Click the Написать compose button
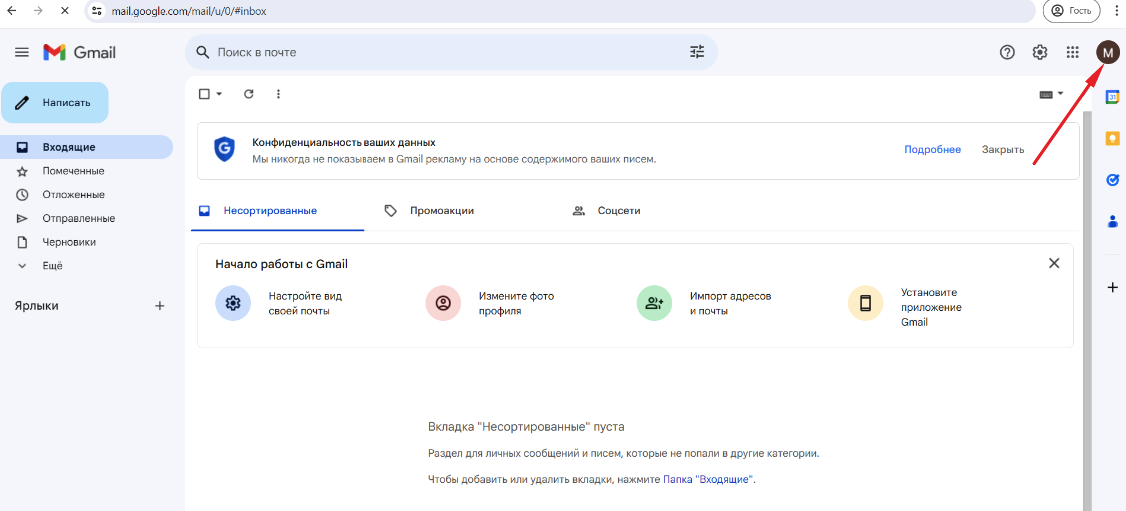The image size is (1126, 511). click(x=55, y=103)
